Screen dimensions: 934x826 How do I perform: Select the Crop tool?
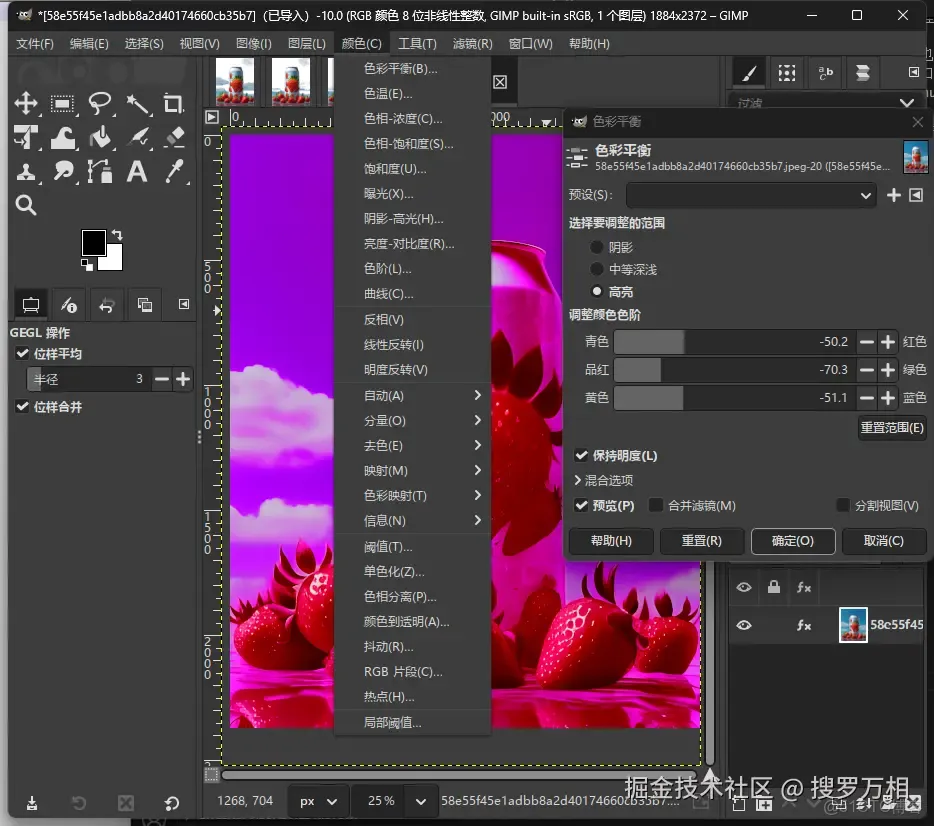[x=174, y=104]
